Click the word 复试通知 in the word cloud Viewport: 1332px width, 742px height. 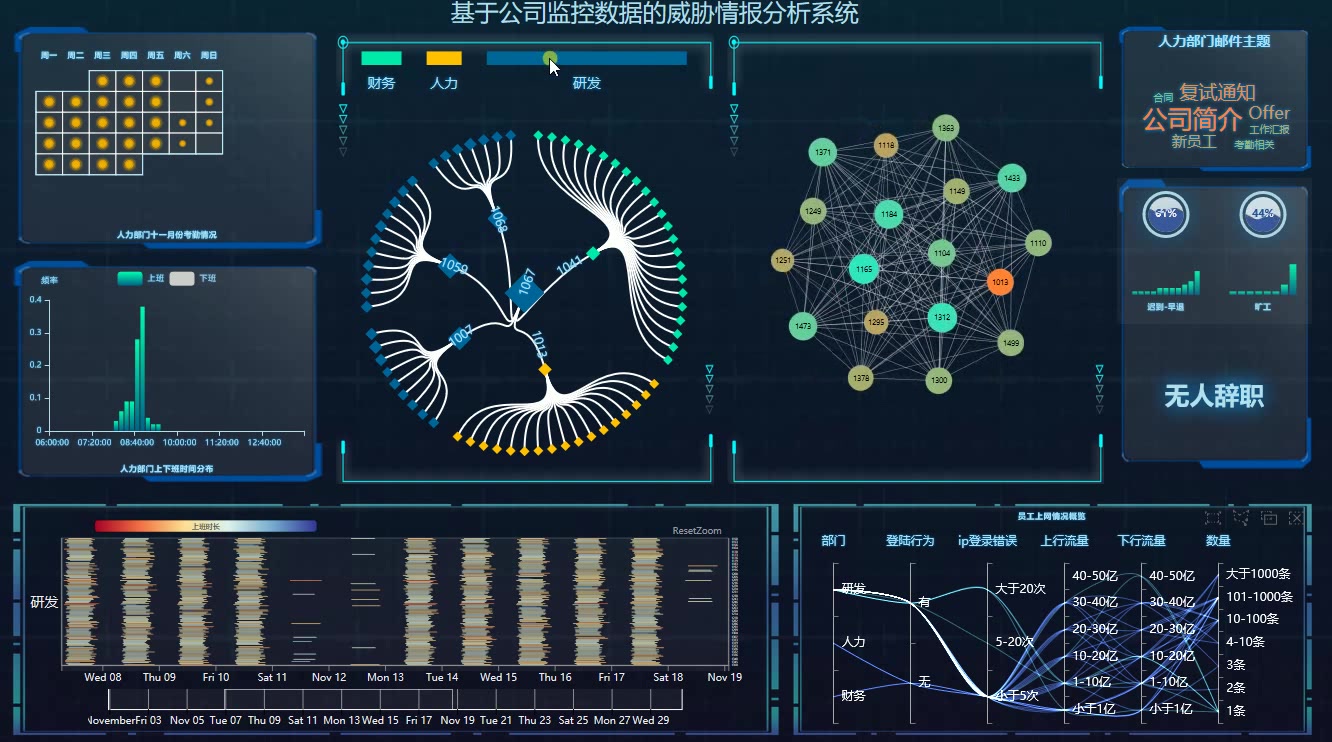[1217, 92]
